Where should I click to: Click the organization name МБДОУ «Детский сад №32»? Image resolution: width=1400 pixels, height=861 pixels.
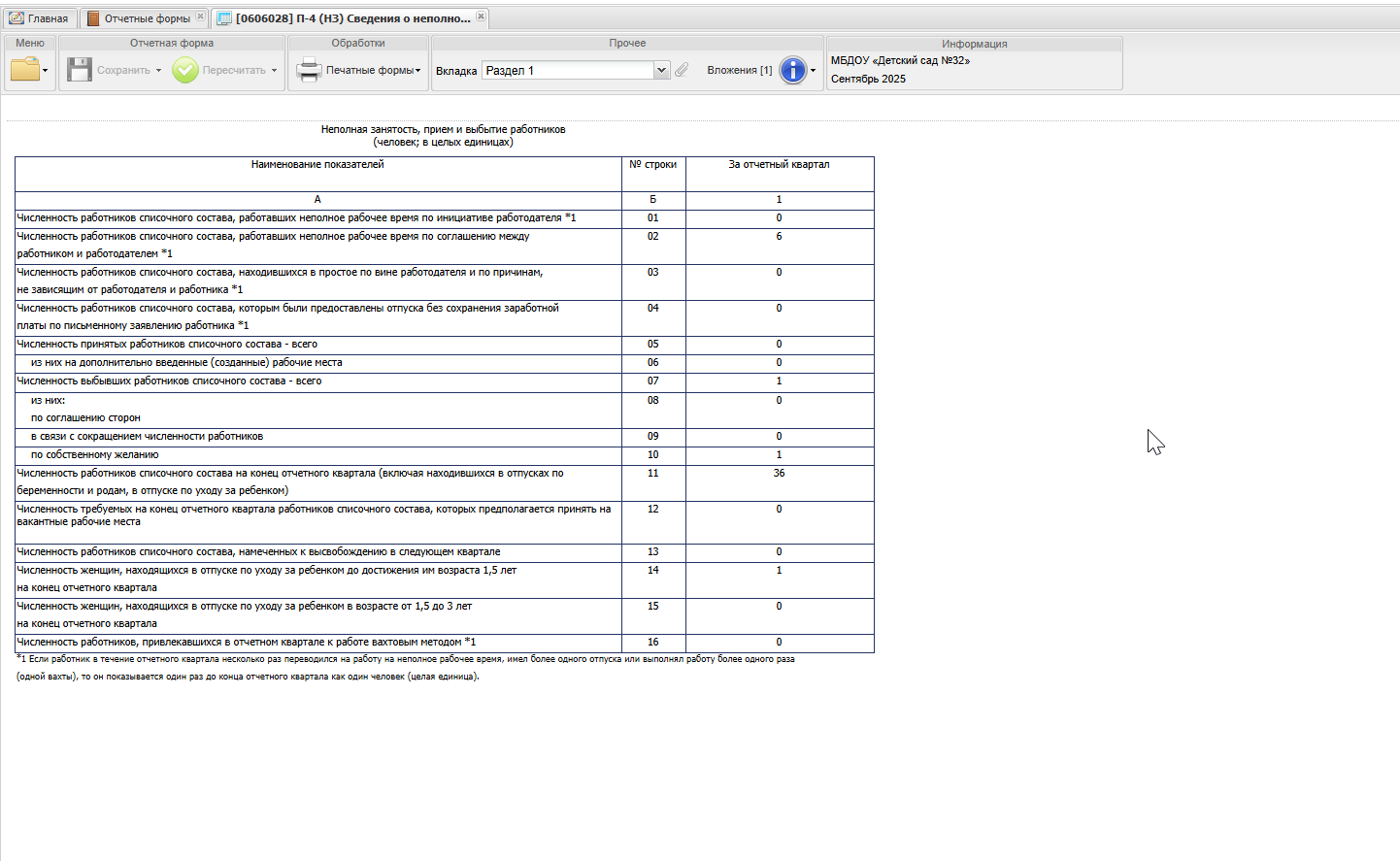pos(900,60)
